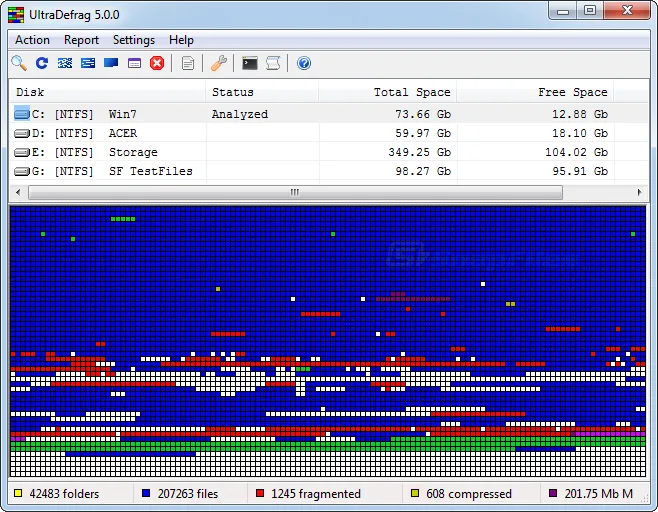Open help with blue question mark icon
This screenshot has width=658, height=512.
tap(304, 63)
